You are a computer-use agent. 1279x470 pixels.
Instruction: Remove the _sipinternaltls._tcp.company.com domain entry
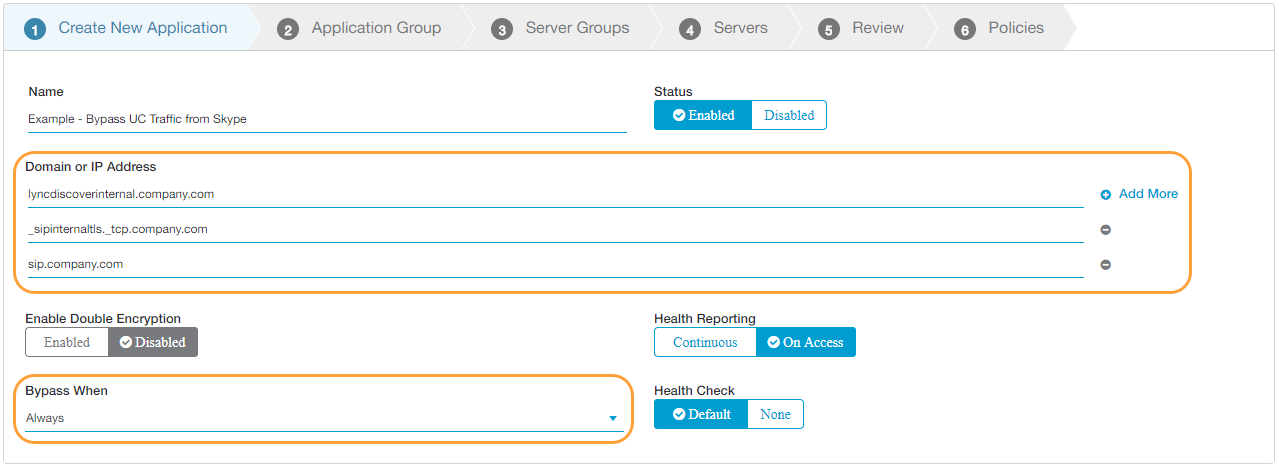click(x=1106, y=230)
